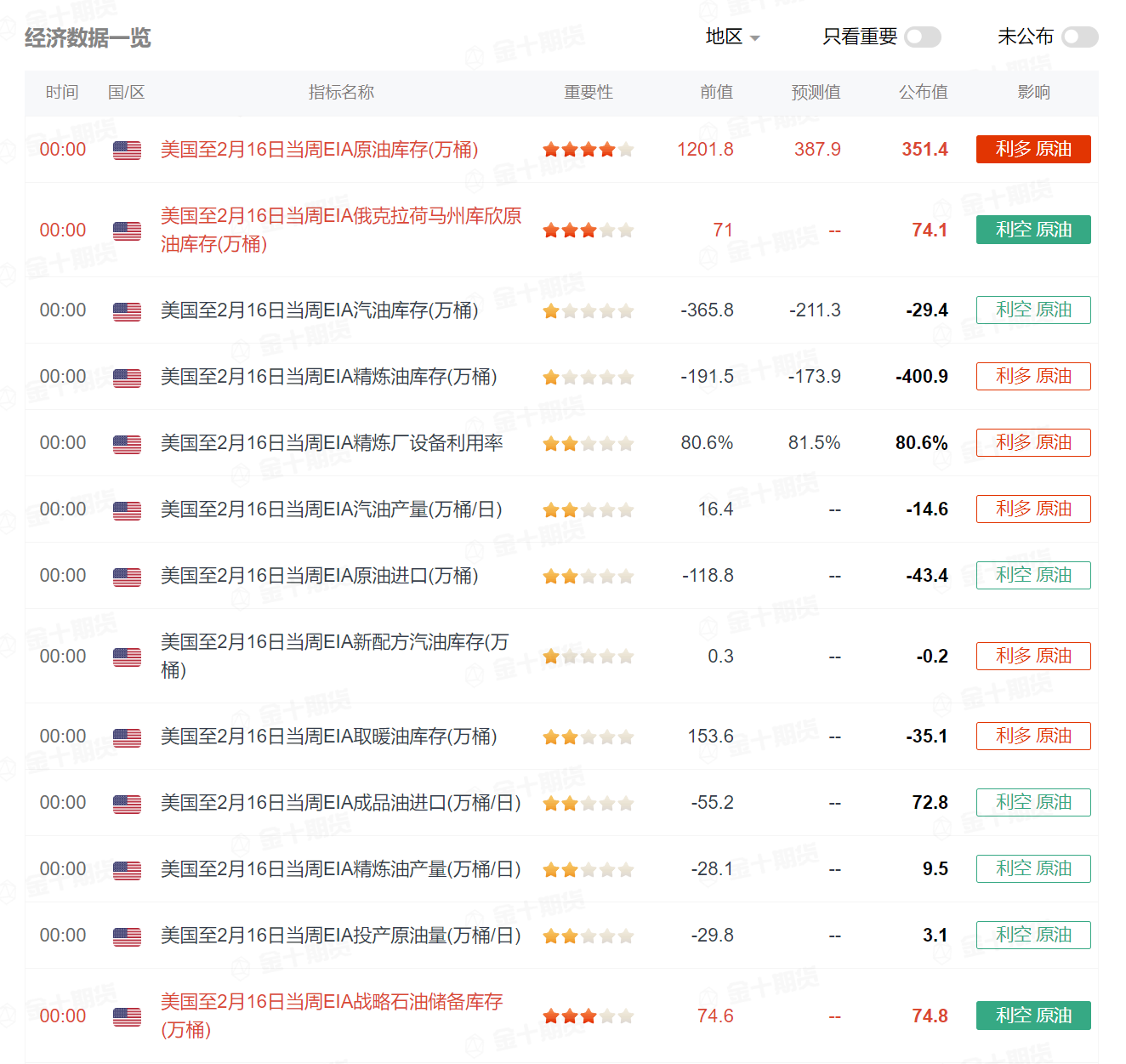Click the 重要性 column header

[x=589, y=93]
